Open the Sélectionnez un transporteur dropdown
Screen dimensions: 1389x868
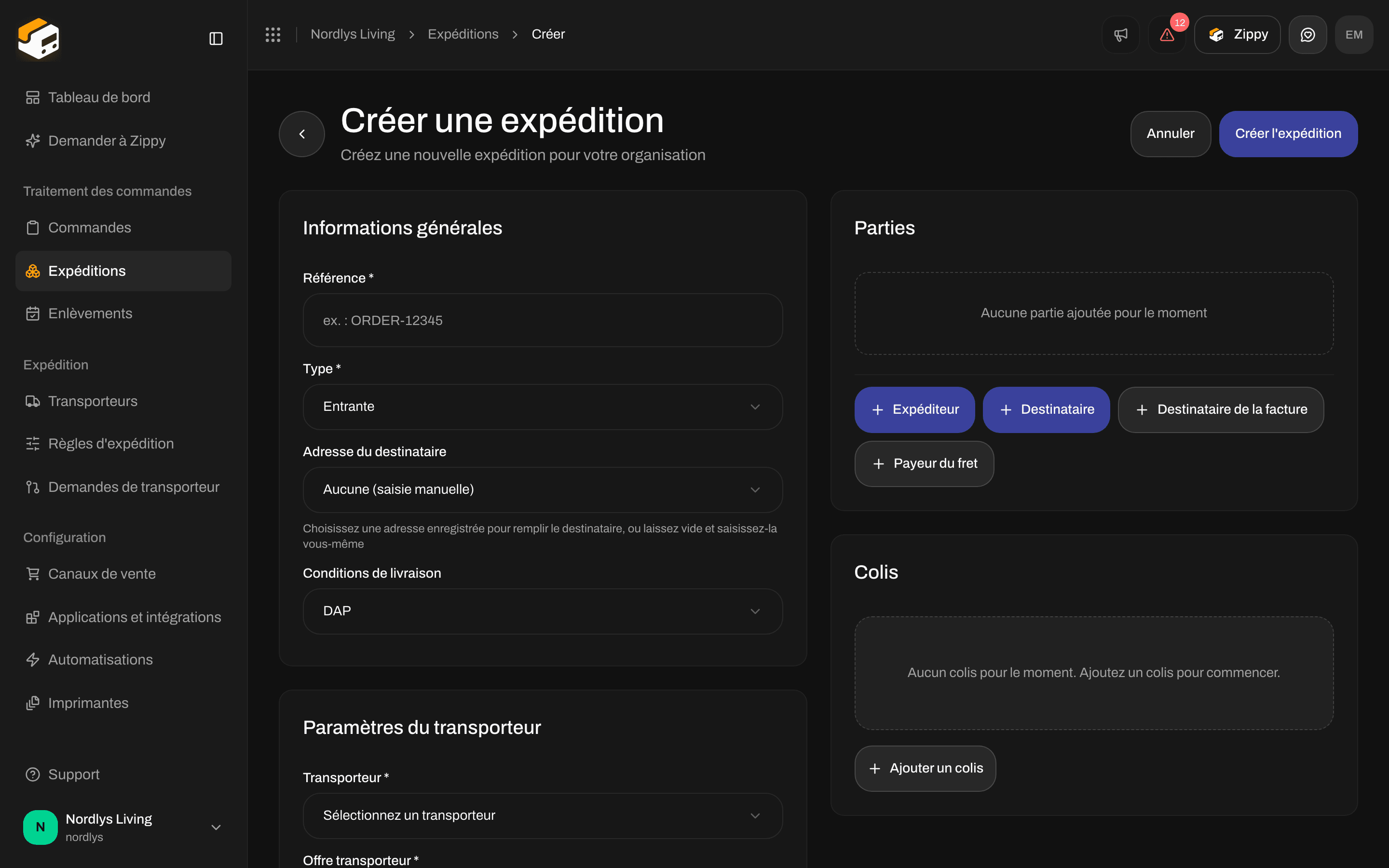tap(543, 816)
